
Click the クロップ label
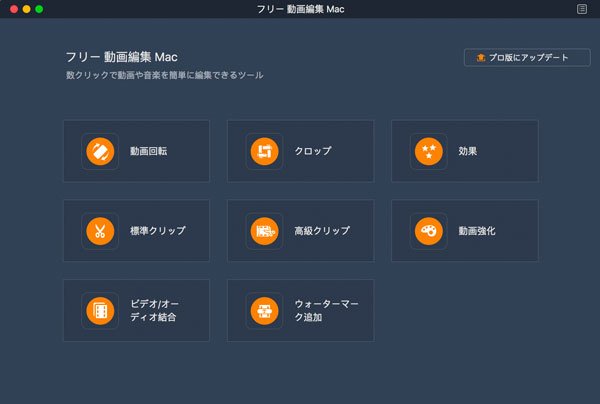click(x=313, y=151)
